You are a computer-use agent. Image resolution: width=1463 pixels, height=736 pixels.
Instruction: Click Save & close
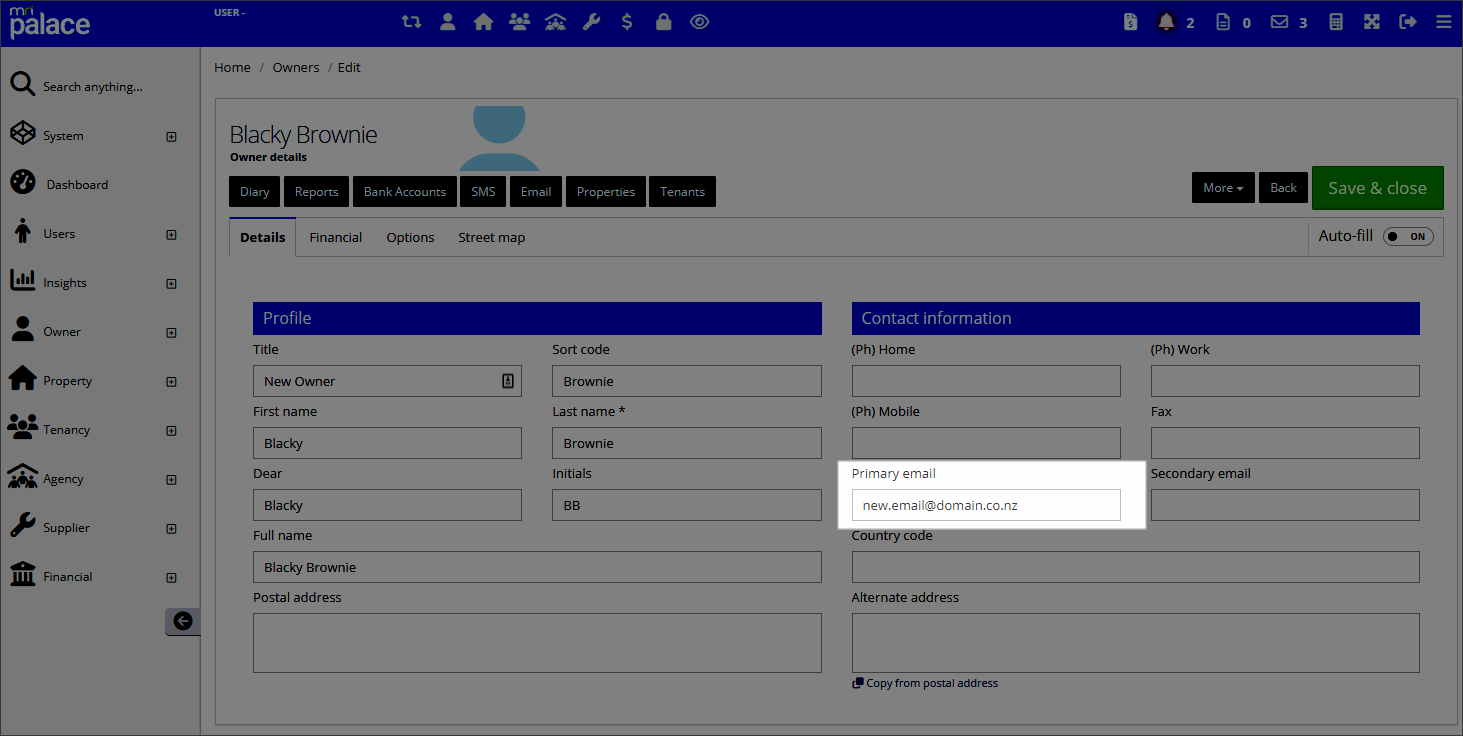[1378, 188]
